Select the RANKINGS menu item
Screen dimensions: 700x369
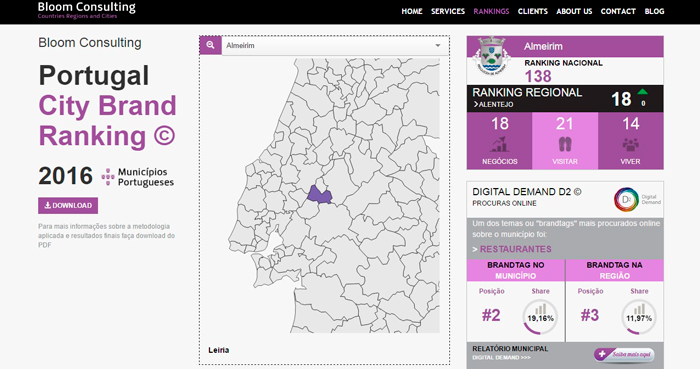tap(491, 11)
